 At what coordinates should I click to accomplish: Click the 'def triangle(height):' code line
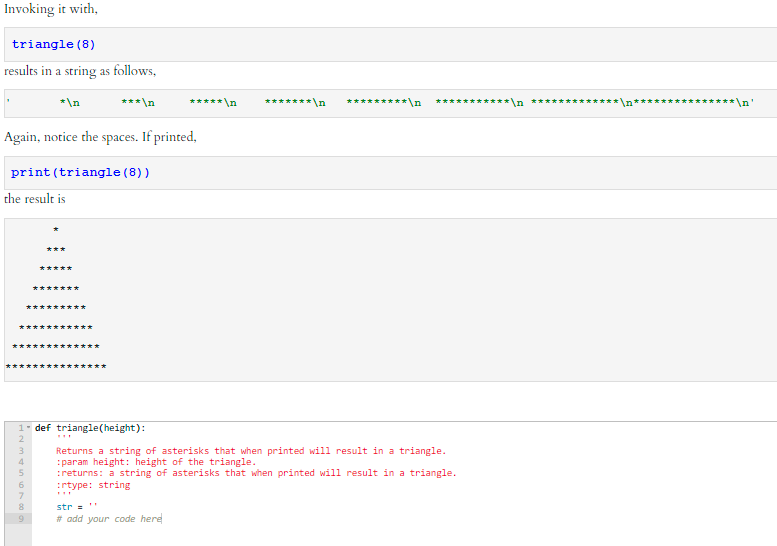click(90, 428)
